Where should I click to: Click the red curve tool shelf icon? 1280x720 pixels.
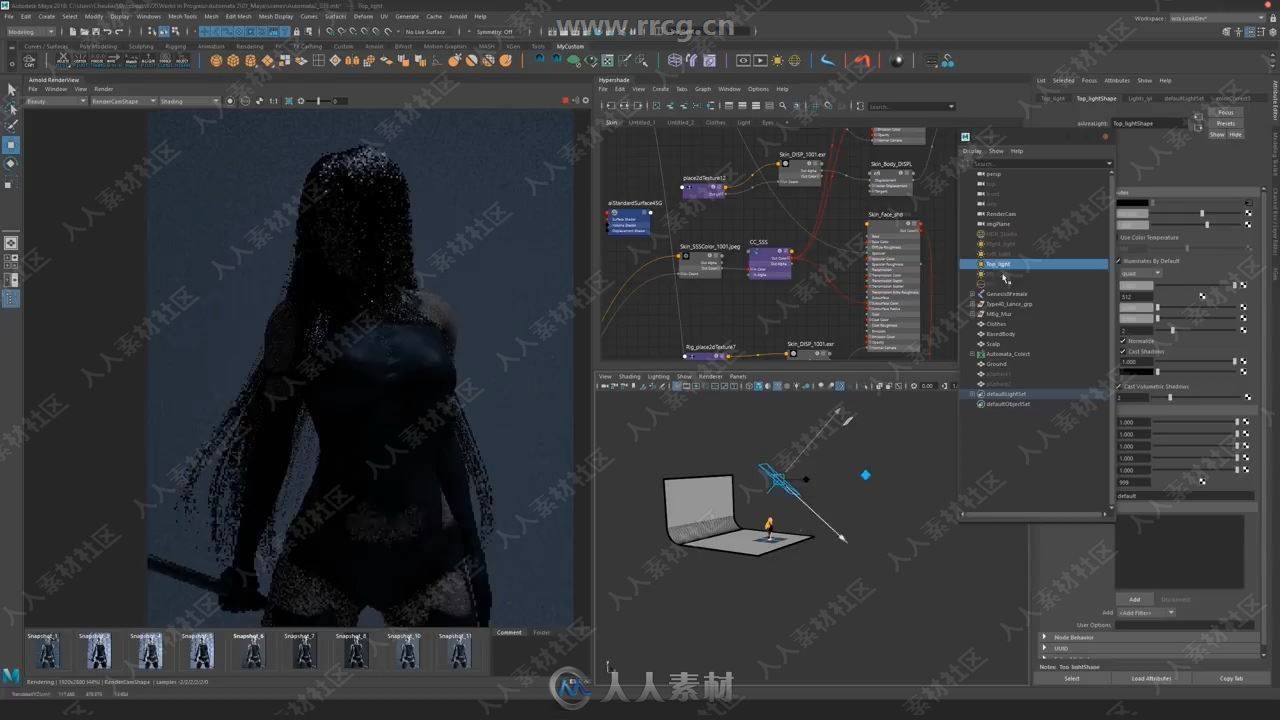(862, 60)
